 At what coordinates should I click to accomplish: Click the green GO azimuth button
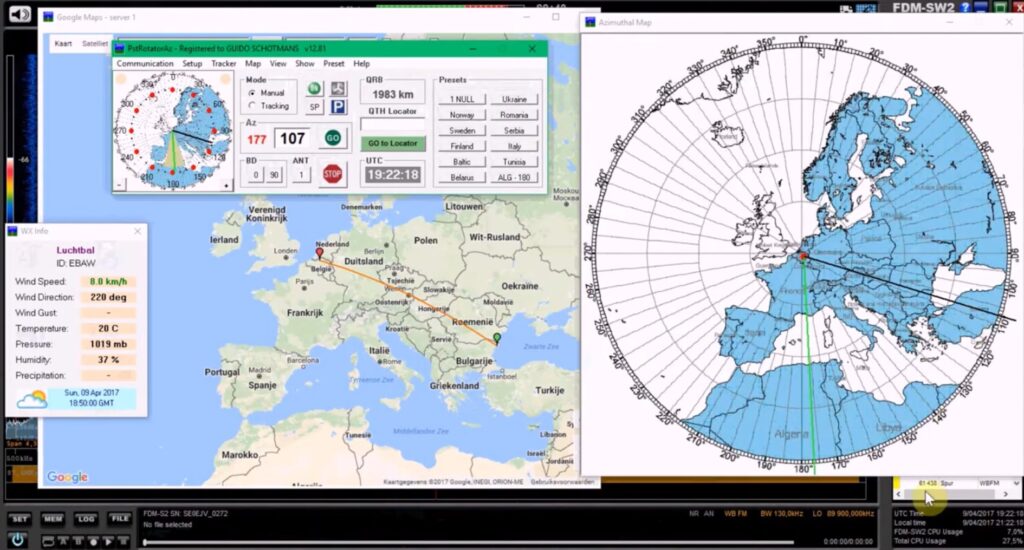tap(332, 138)
